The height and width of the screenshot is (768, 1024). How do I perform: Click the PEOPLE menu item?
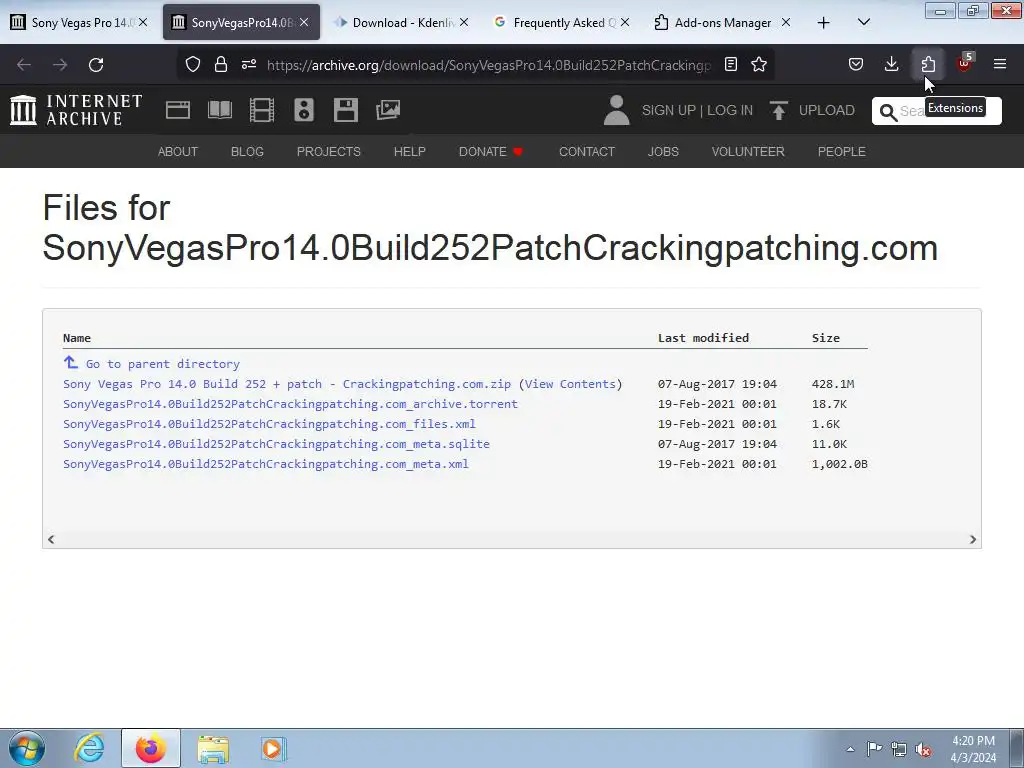pyautogui.click(x=841, y=152)
